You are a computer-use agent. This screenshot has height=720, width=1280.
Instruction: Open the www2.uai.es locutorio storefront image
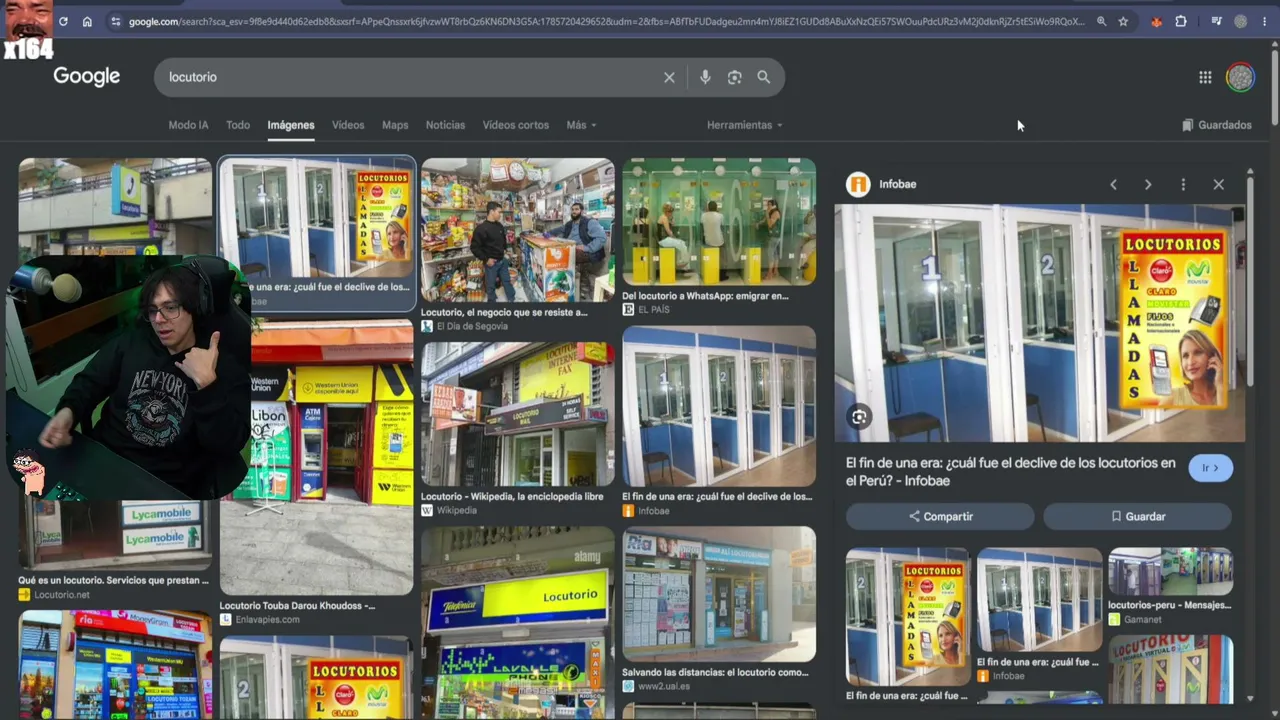(x=719, y=594)
